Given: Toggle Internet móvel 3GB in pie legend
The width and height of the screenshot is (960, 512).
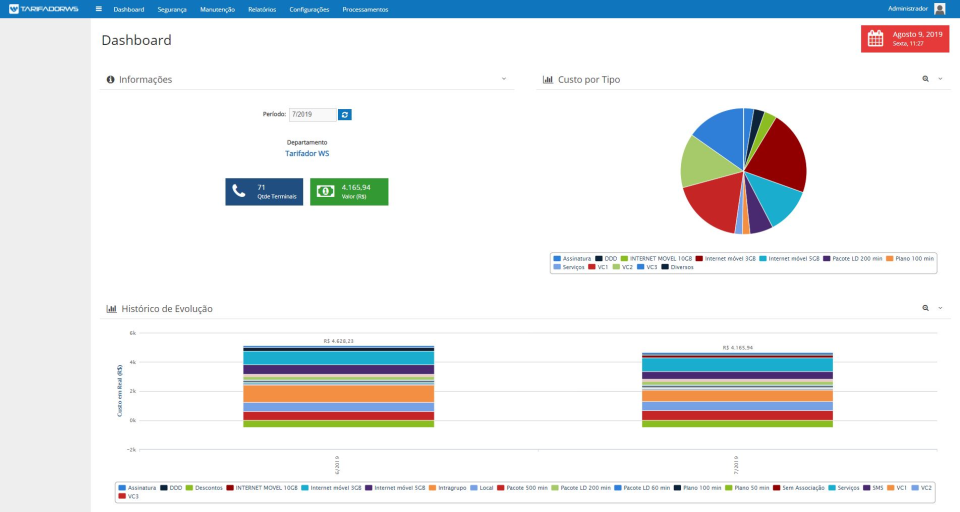Looking at the screenshot, I should (x=726, y=258).
